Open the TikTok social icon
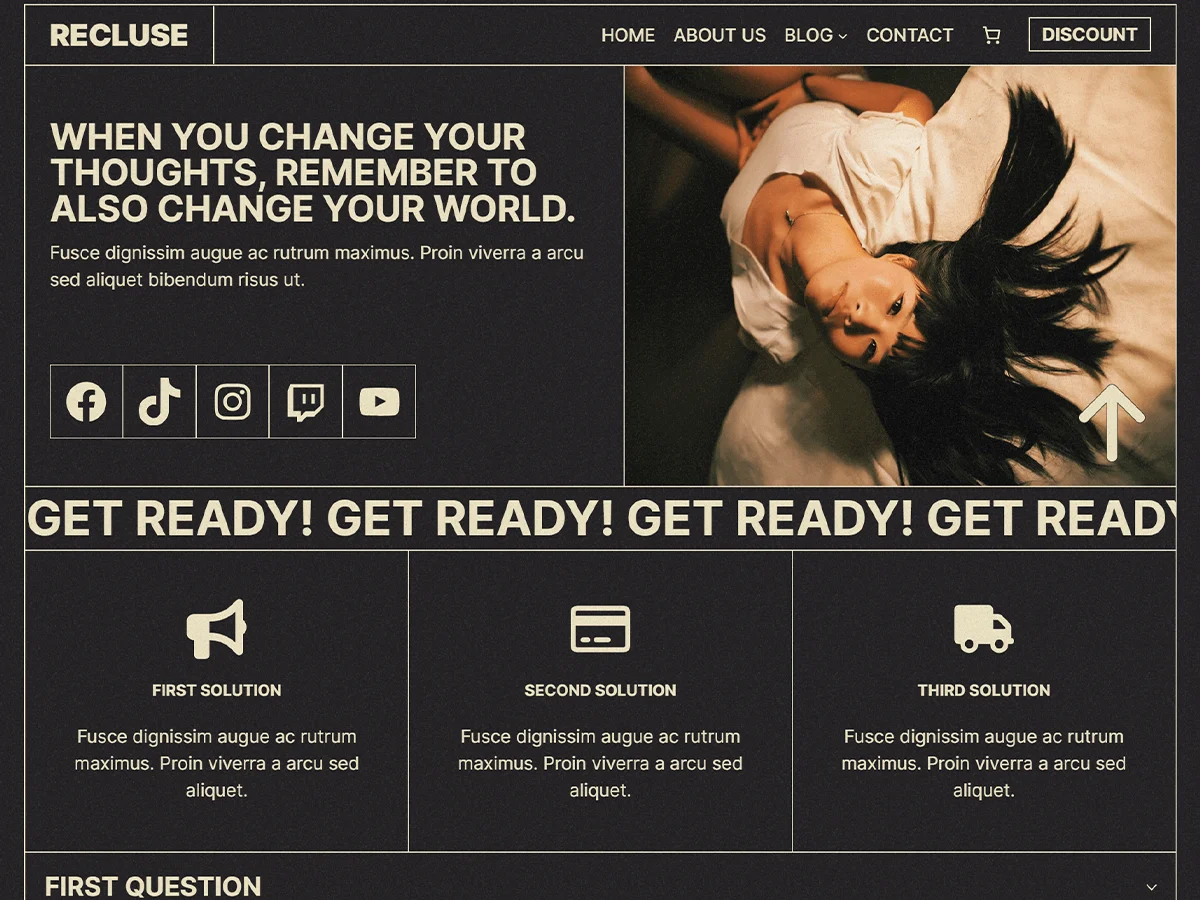 pos(159,402)
